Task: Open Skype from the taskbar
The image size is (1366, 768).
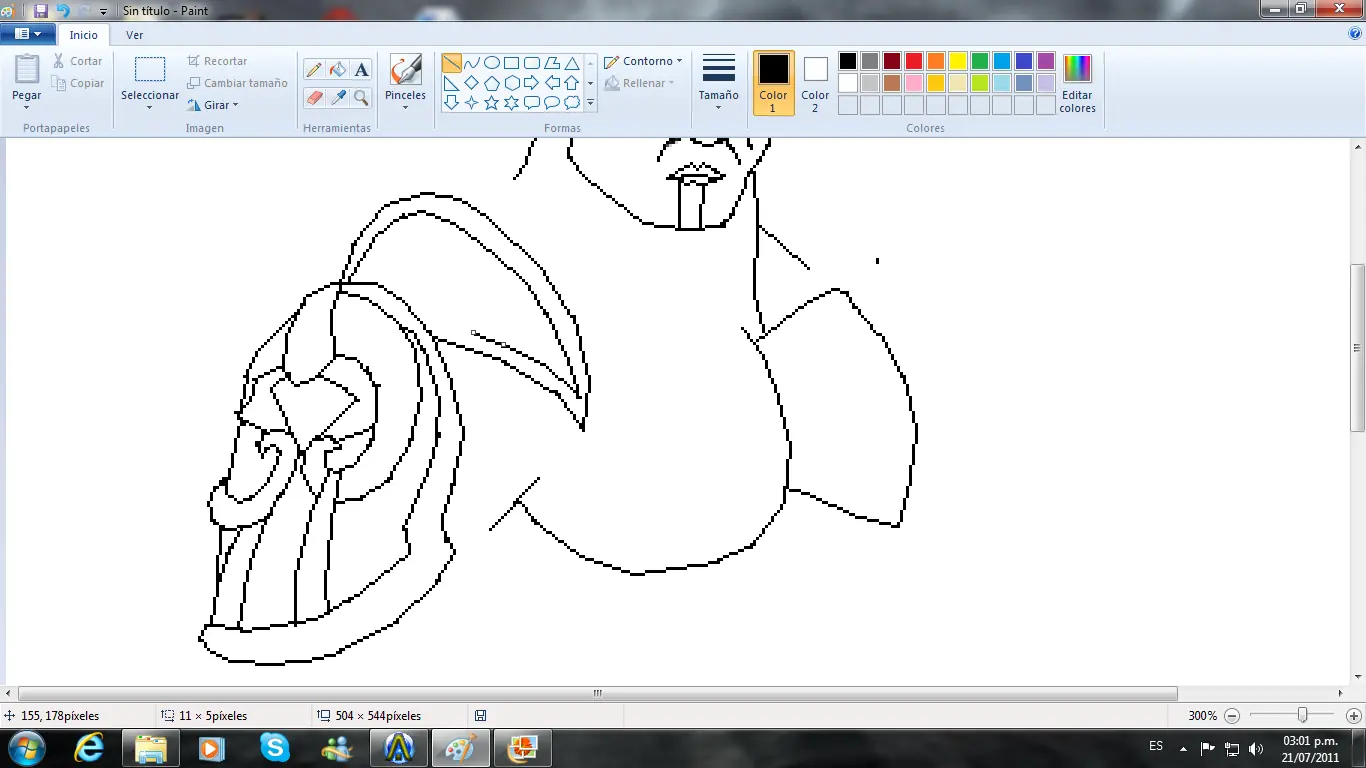Action: pos(274,747)
